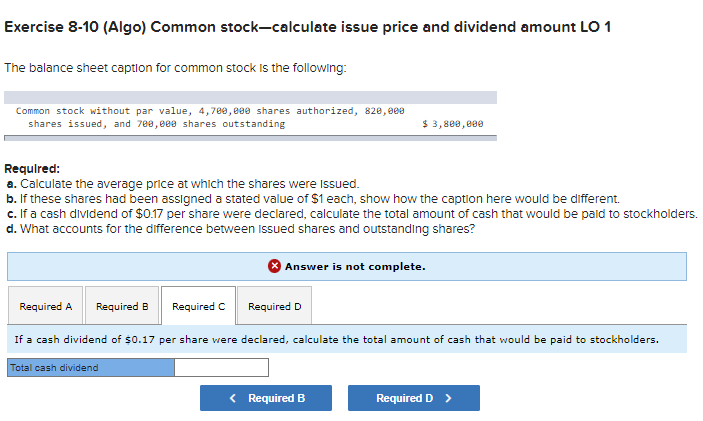This screenshot has height=421, width=703.
Task: Select the Required C tab
Action: [x=198, y=306]
